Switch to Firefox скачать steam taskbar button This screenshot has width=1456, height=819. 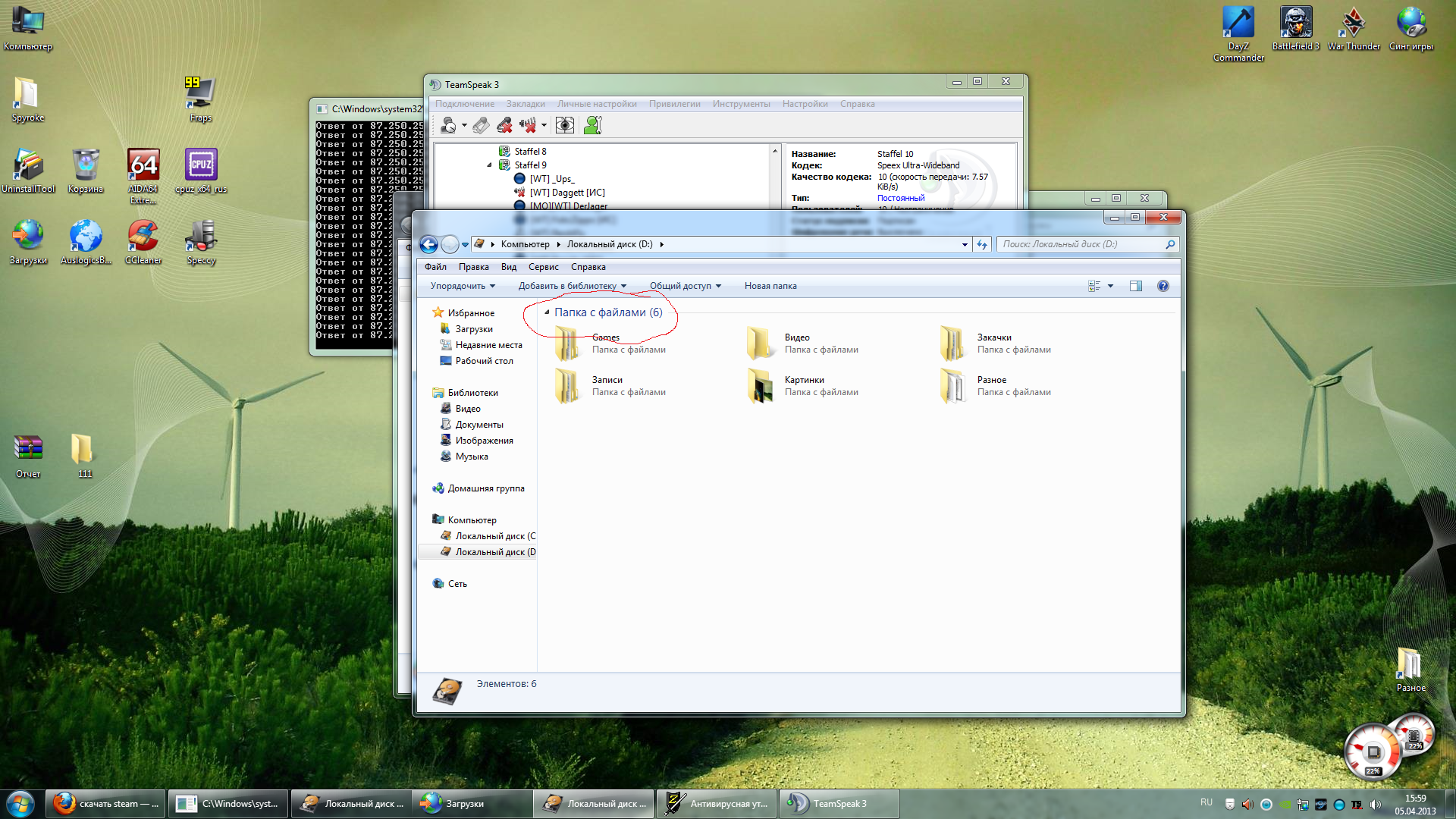(x=105, y=804)
